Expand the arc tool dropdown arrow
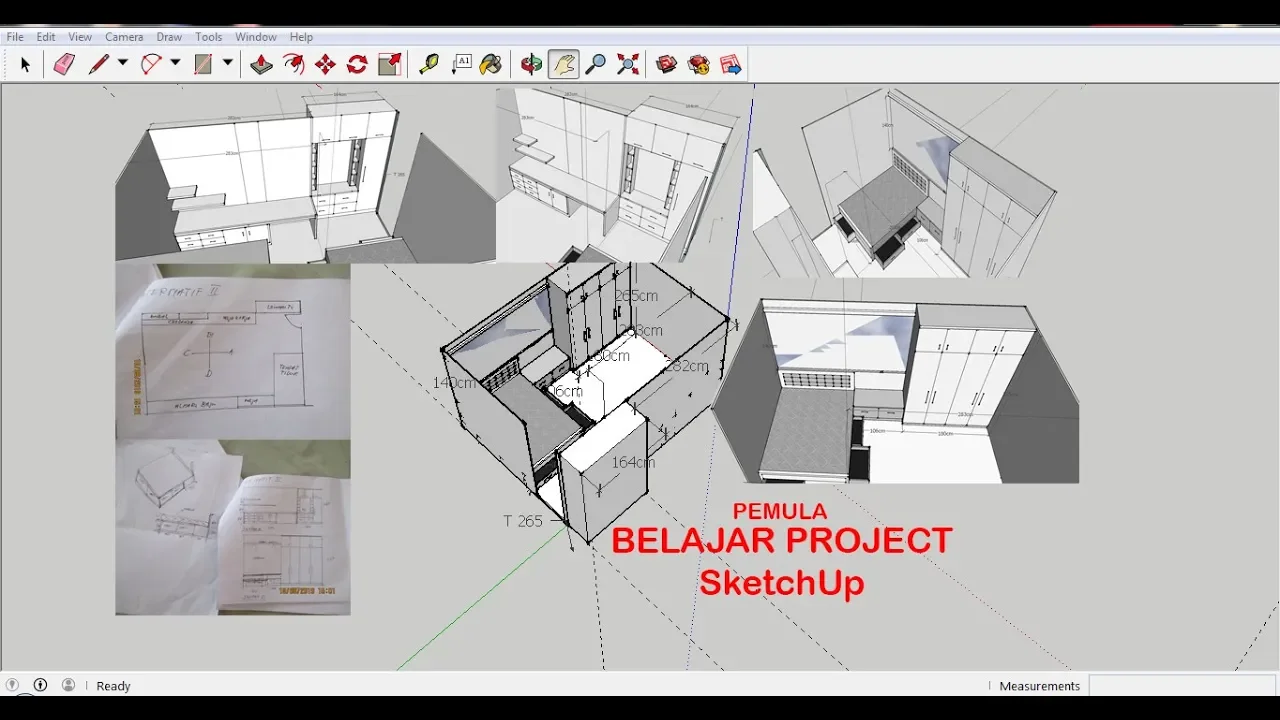Image resolution: width=1280 pixels, height=720 pixels. click(x=175, y=63)
